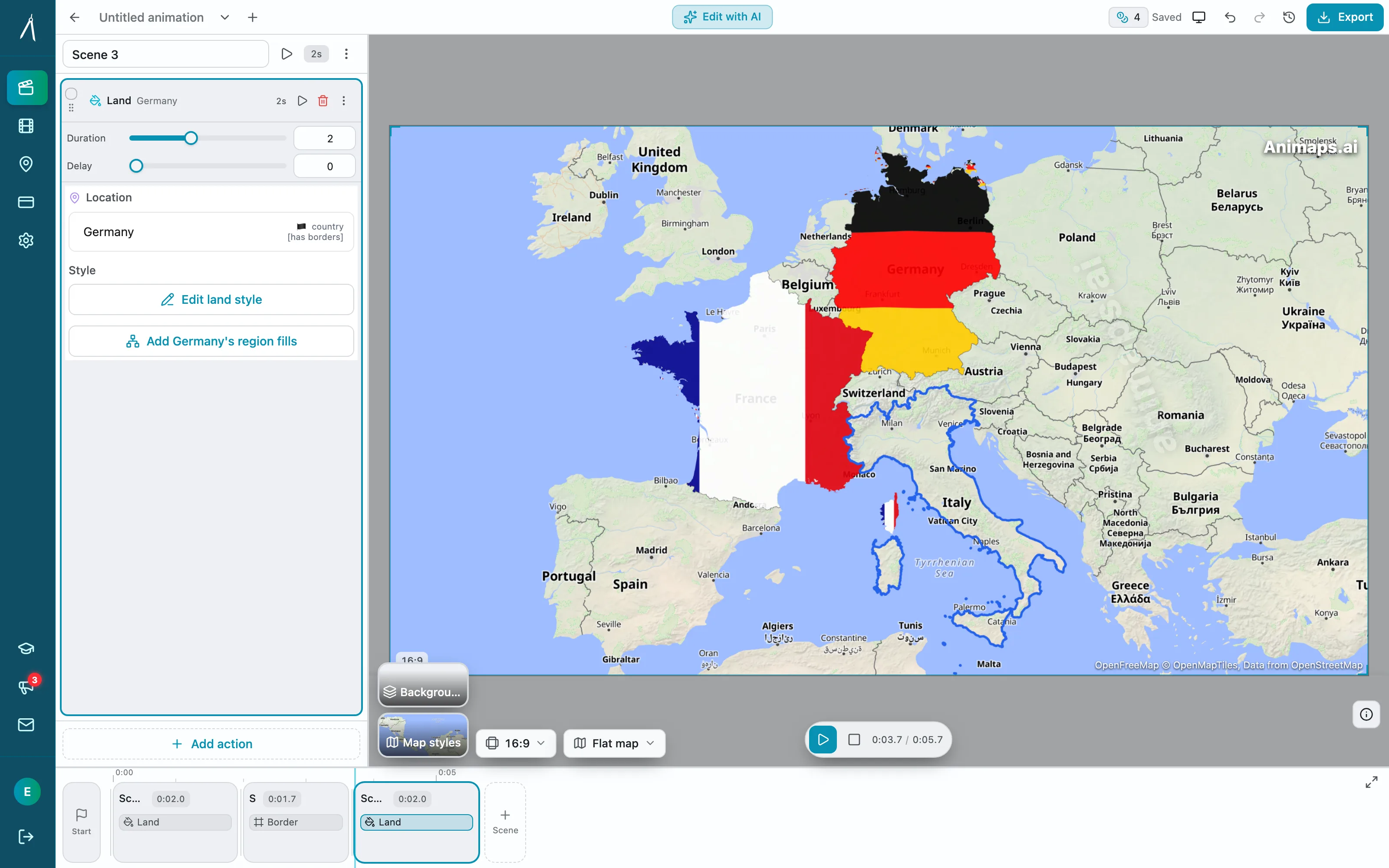Open Scene 3 more options menu
This screenshot has width=1389, height=868.
tap(346, 54)
